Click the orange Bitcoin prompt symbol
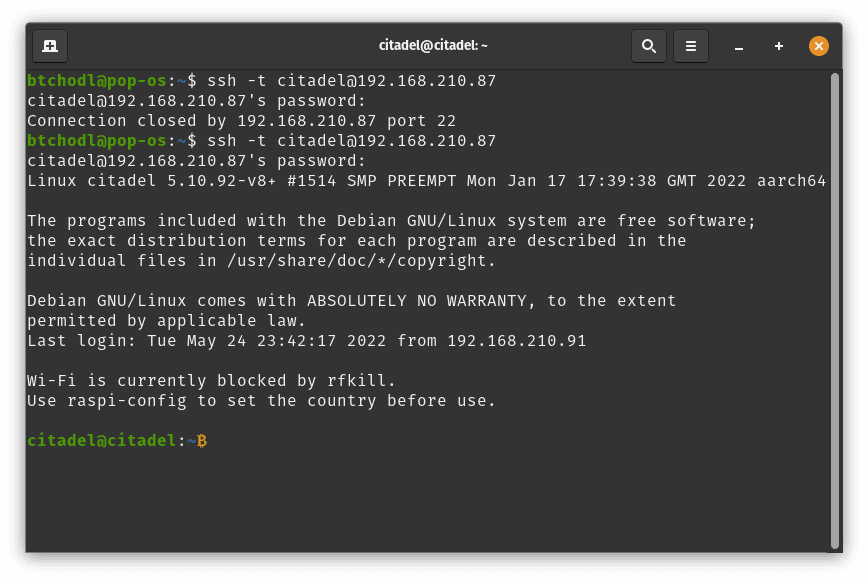Image resolution: width=868 pixels, height=581 pixels. tap(202, 440)
